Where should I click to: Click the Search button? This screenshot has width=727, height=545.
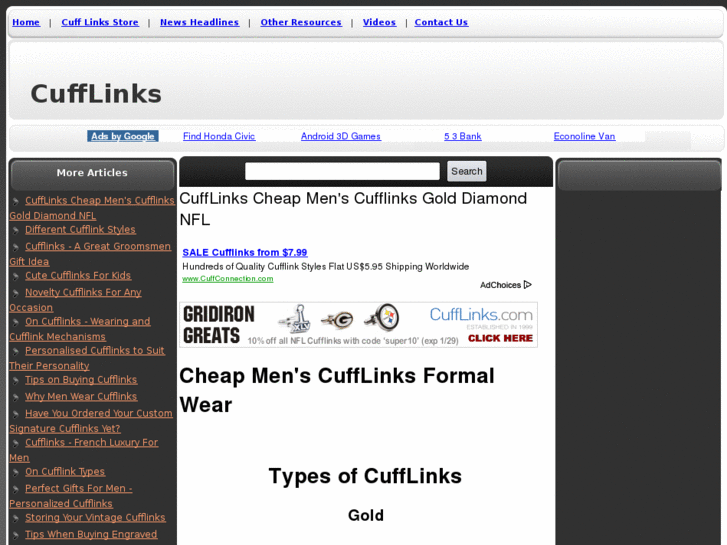point(467,171)
